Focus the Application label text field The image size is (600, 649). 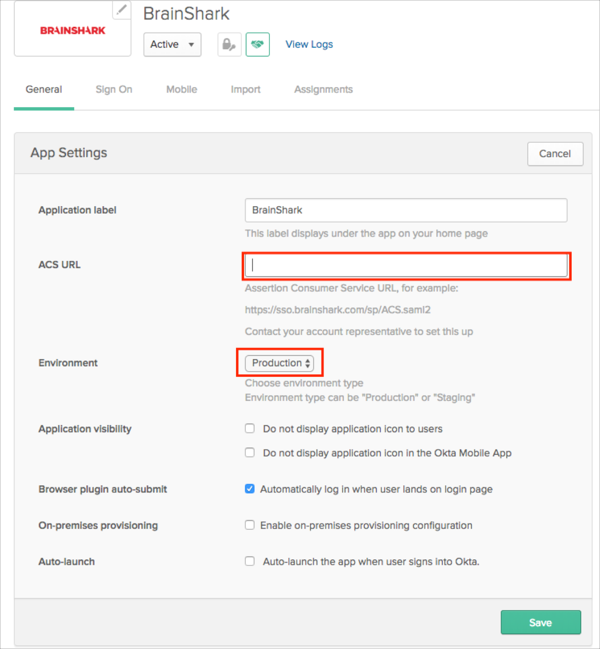pyautogui.click(x=406, y=210)
